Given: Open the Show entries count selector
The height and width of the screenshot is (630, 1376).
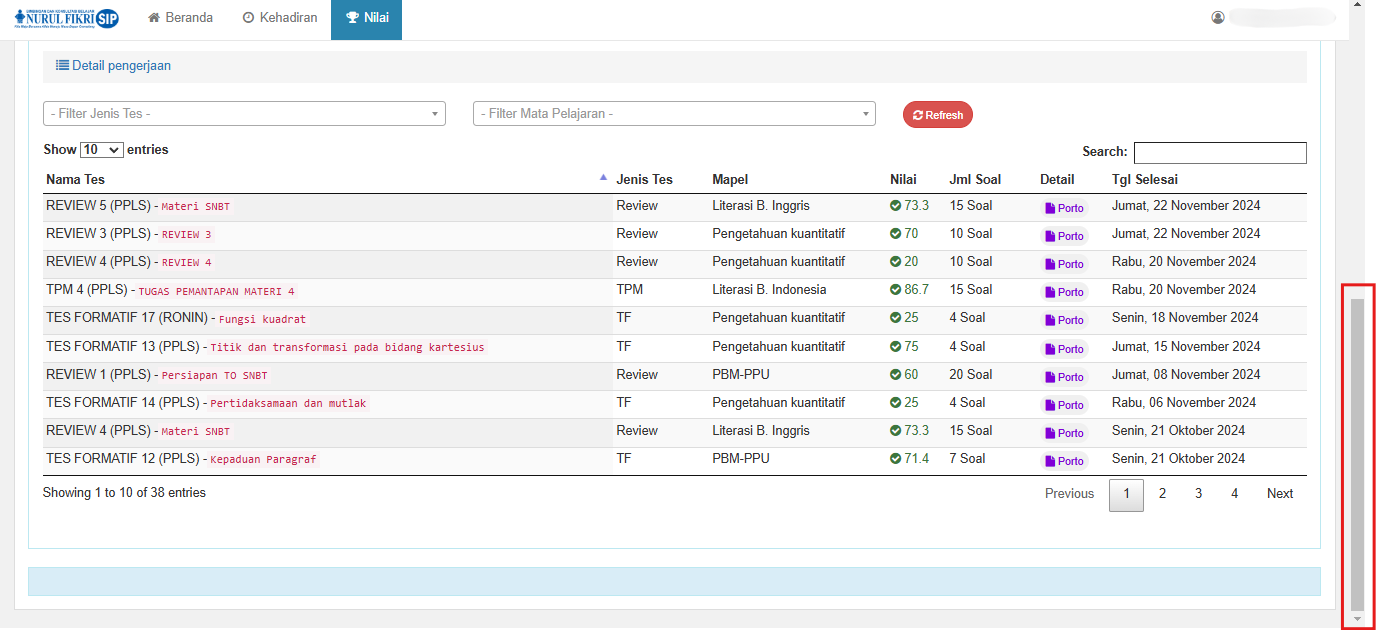Looking at the screenshot, I should coord(101,150).
